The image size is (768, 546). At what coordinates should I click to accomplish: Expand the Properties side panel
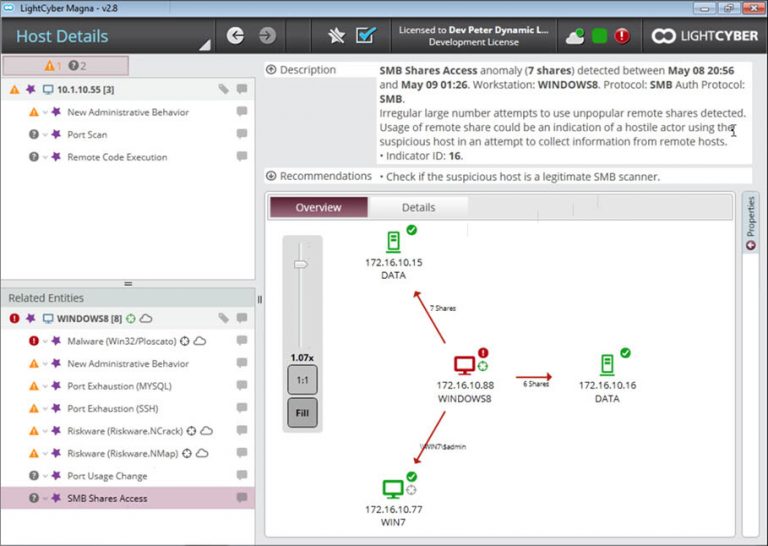click(x=750, y=223)
